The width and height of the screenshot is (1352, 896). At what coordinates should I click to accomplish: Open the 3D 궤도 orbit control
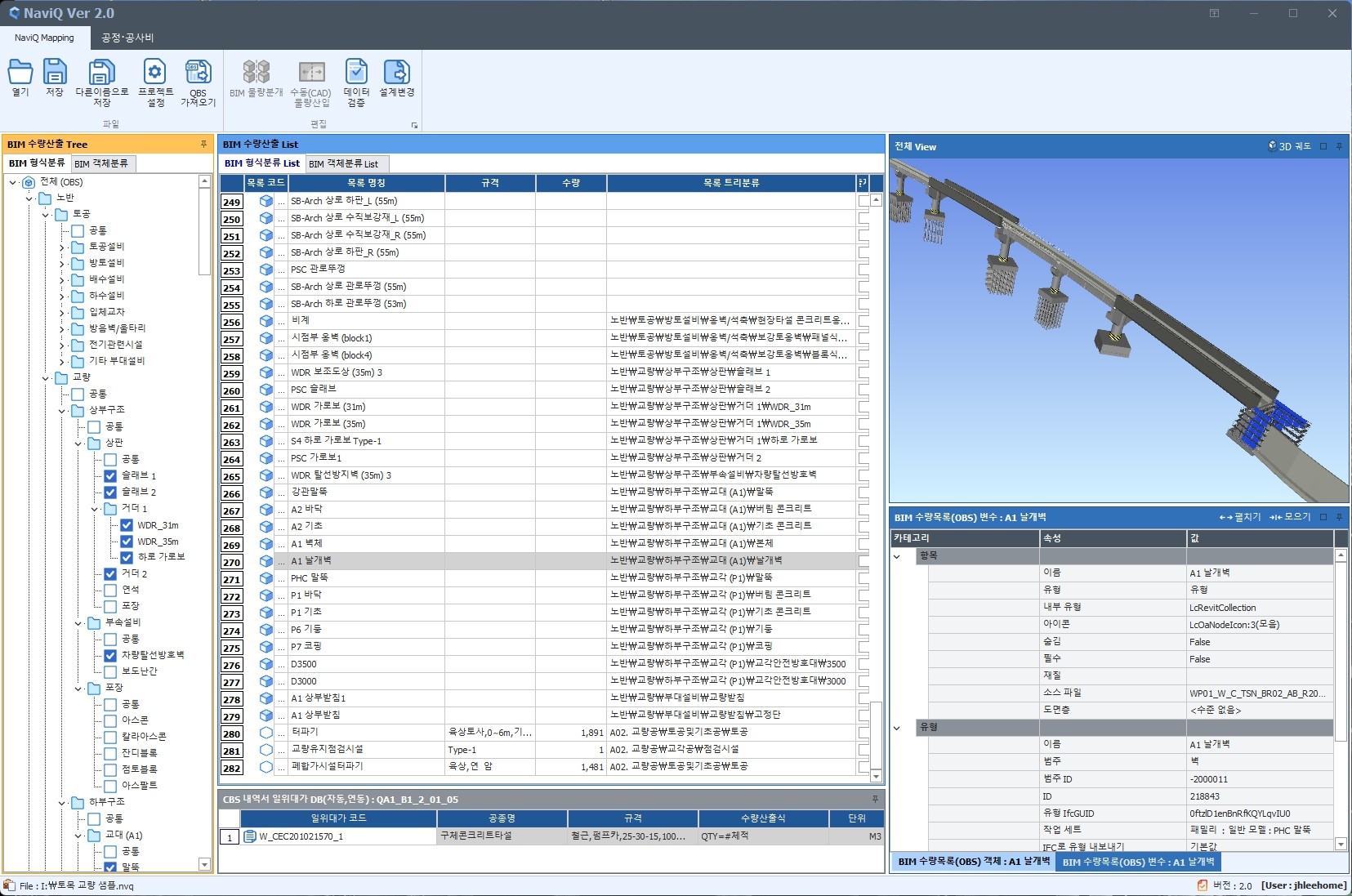[x=1289, y=146]
